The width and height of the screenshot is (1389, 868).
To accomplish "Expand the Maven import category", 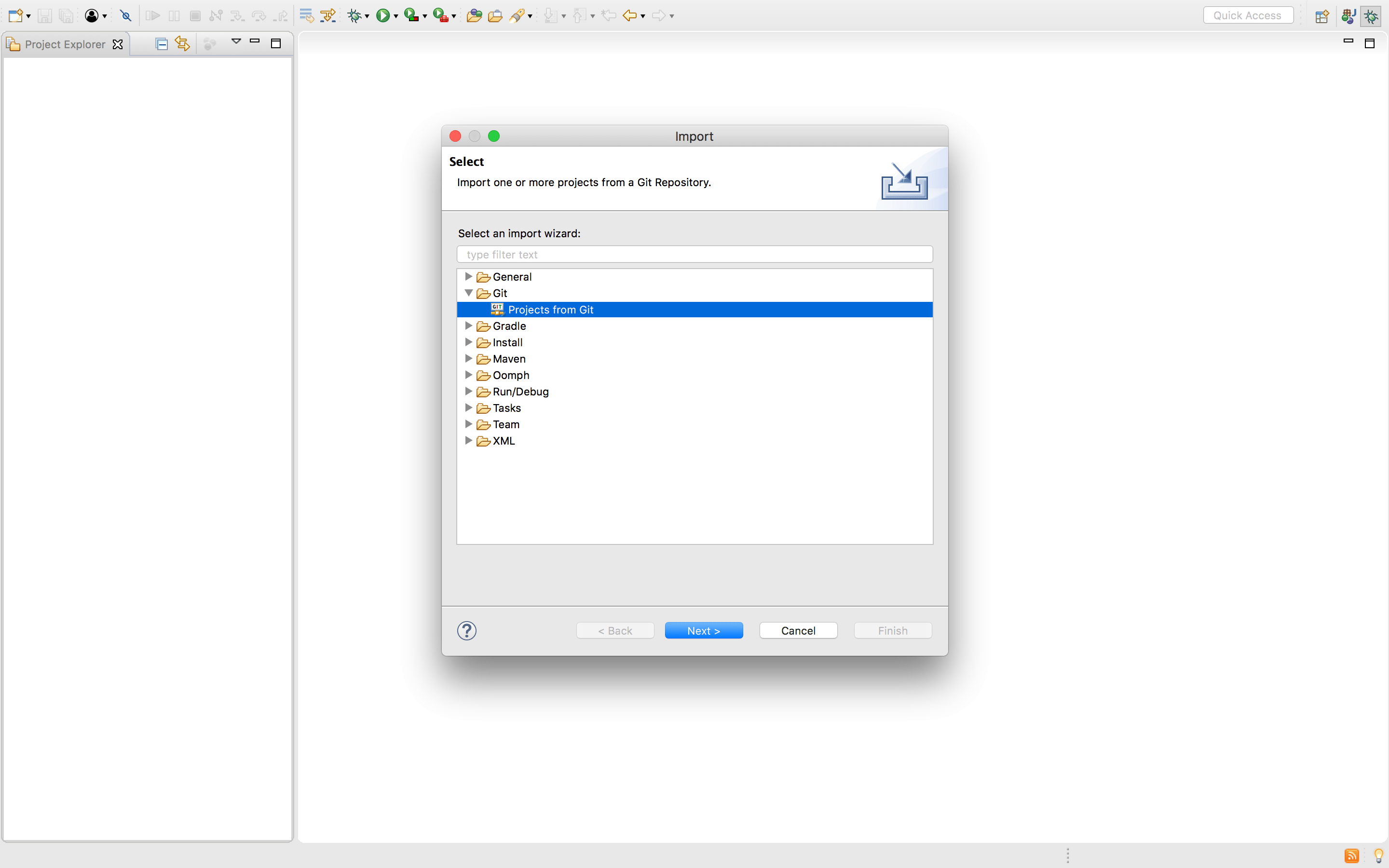I will click(468, 358).
